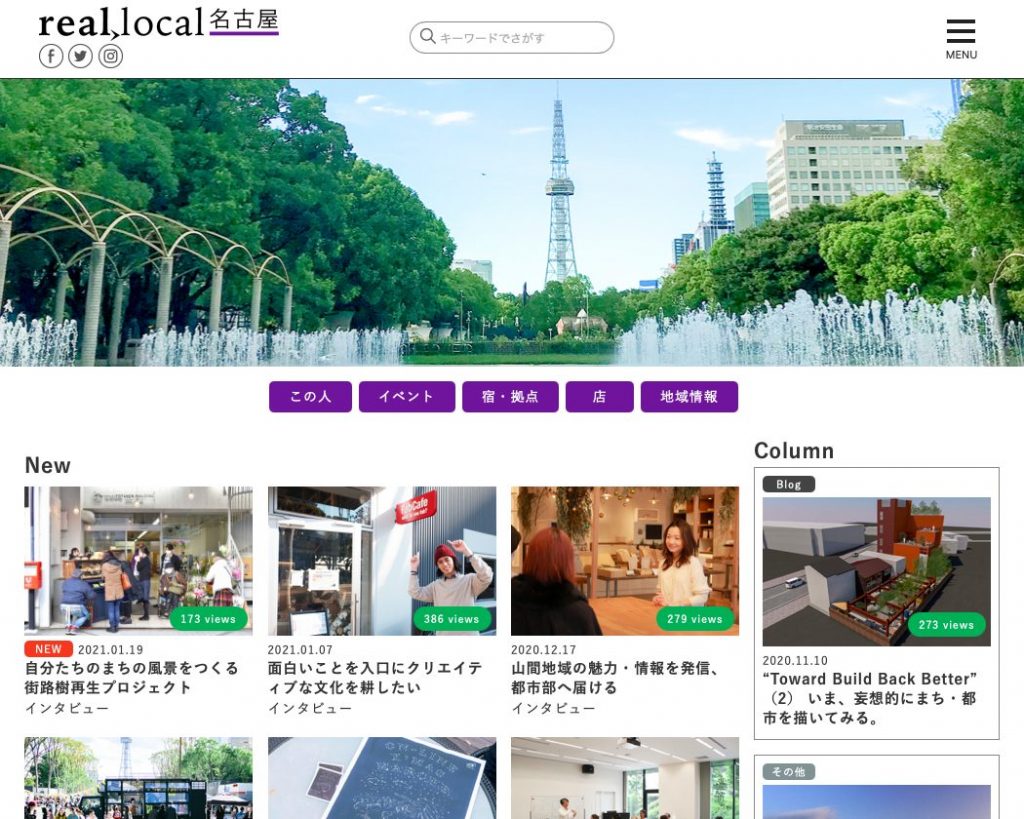Open the article thumbnail with 386 views

coord(382,560)
